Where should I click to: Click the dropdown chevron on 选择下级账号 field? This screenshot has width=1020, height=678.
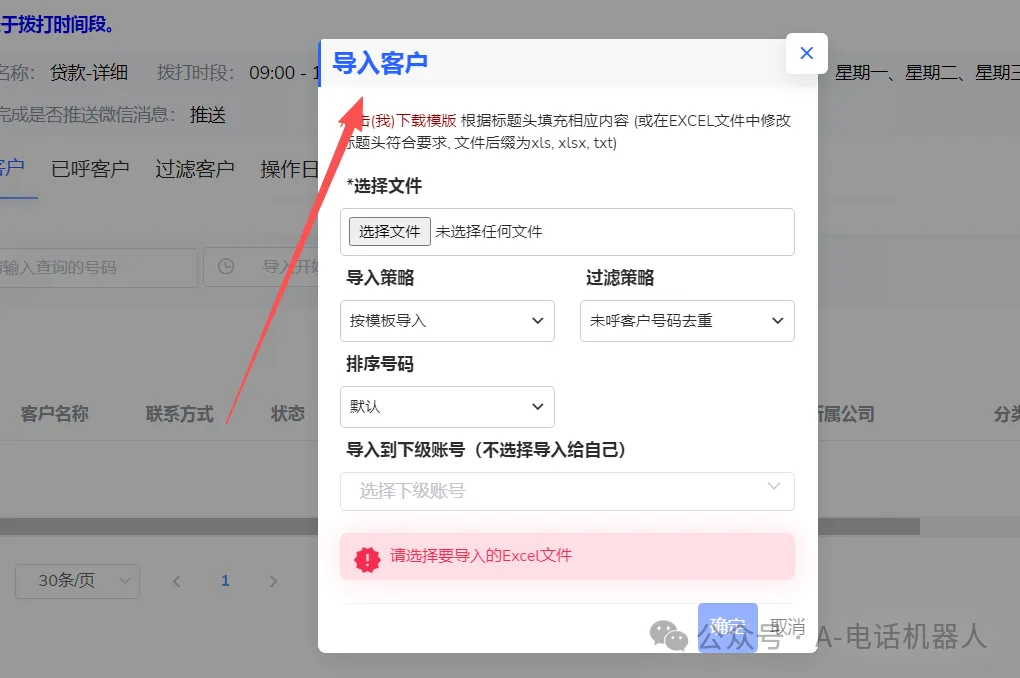[x=773, y=485]
